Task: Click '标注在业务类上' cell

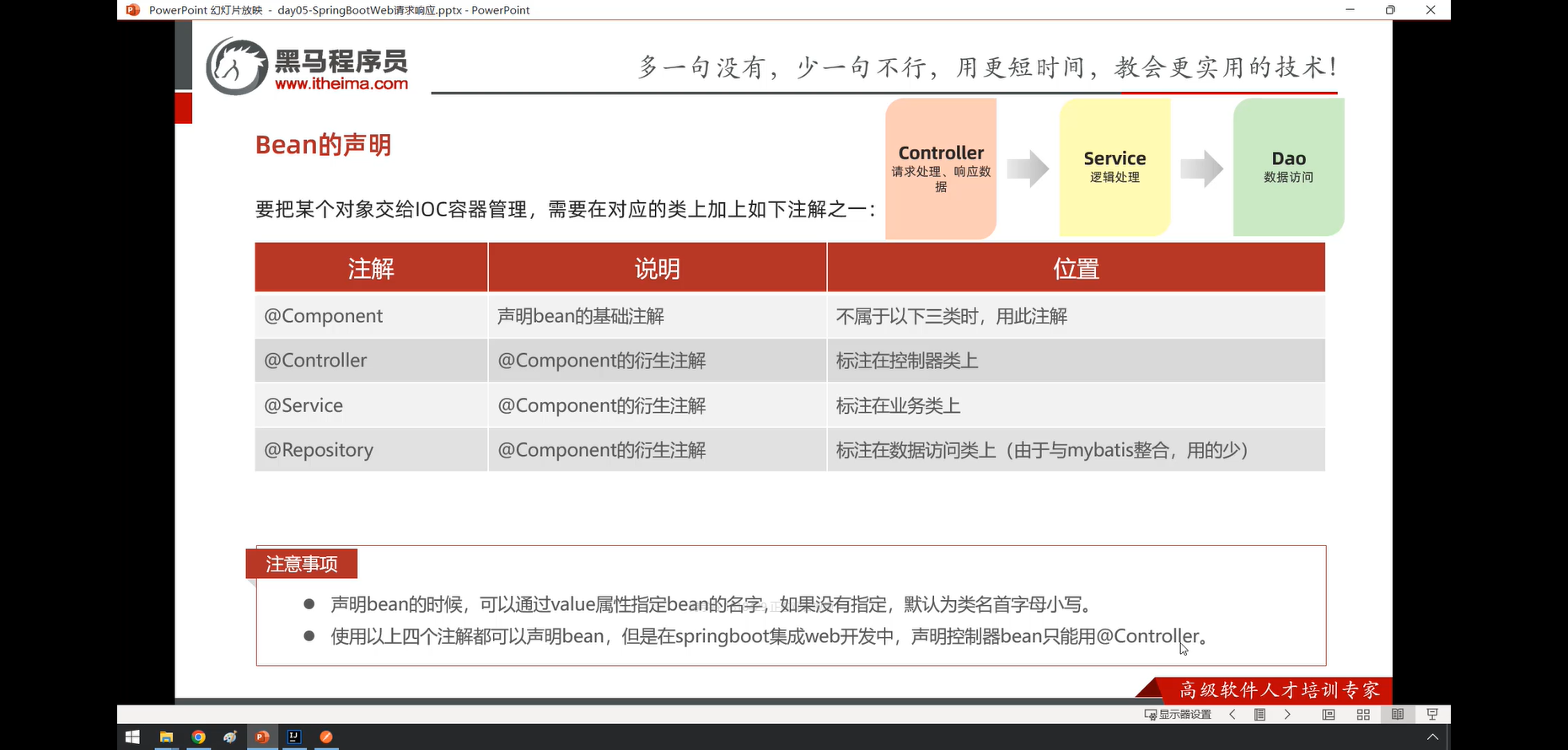Action: pos(1077,405)
